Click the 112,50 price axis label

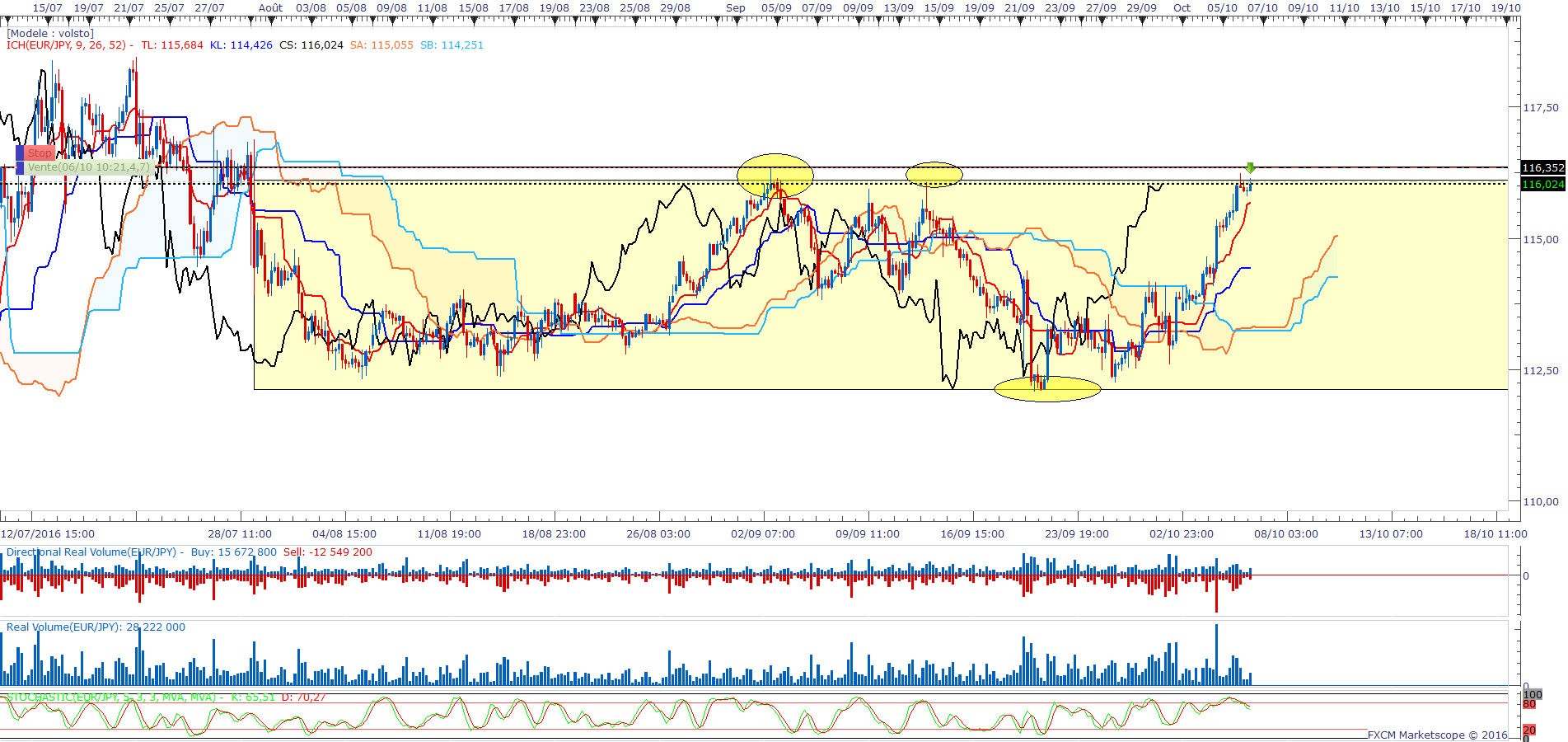[1541, 371]
